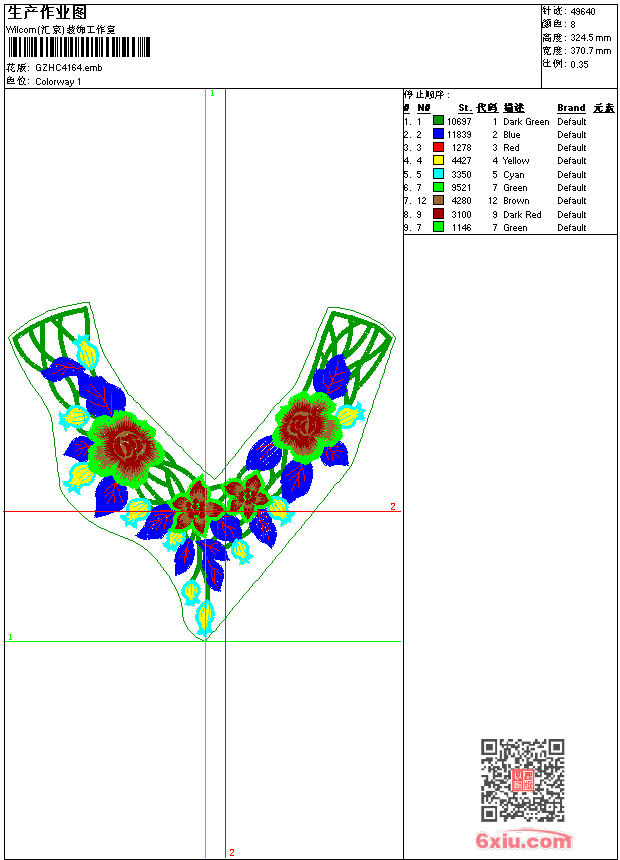Select stitch count 1146

click(461, 228)
